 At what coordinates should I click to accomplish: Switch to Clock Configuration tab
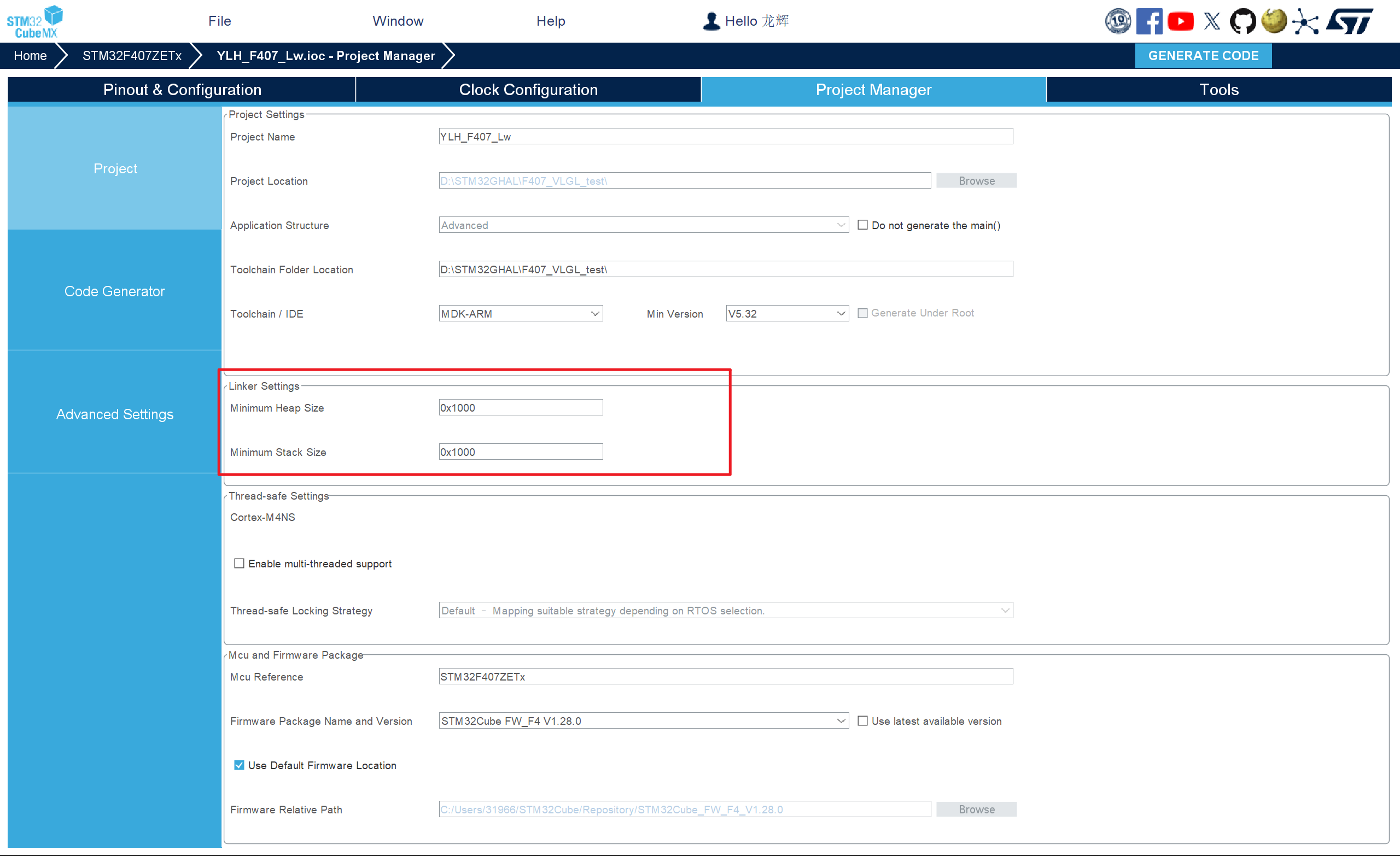pos(528,90)
